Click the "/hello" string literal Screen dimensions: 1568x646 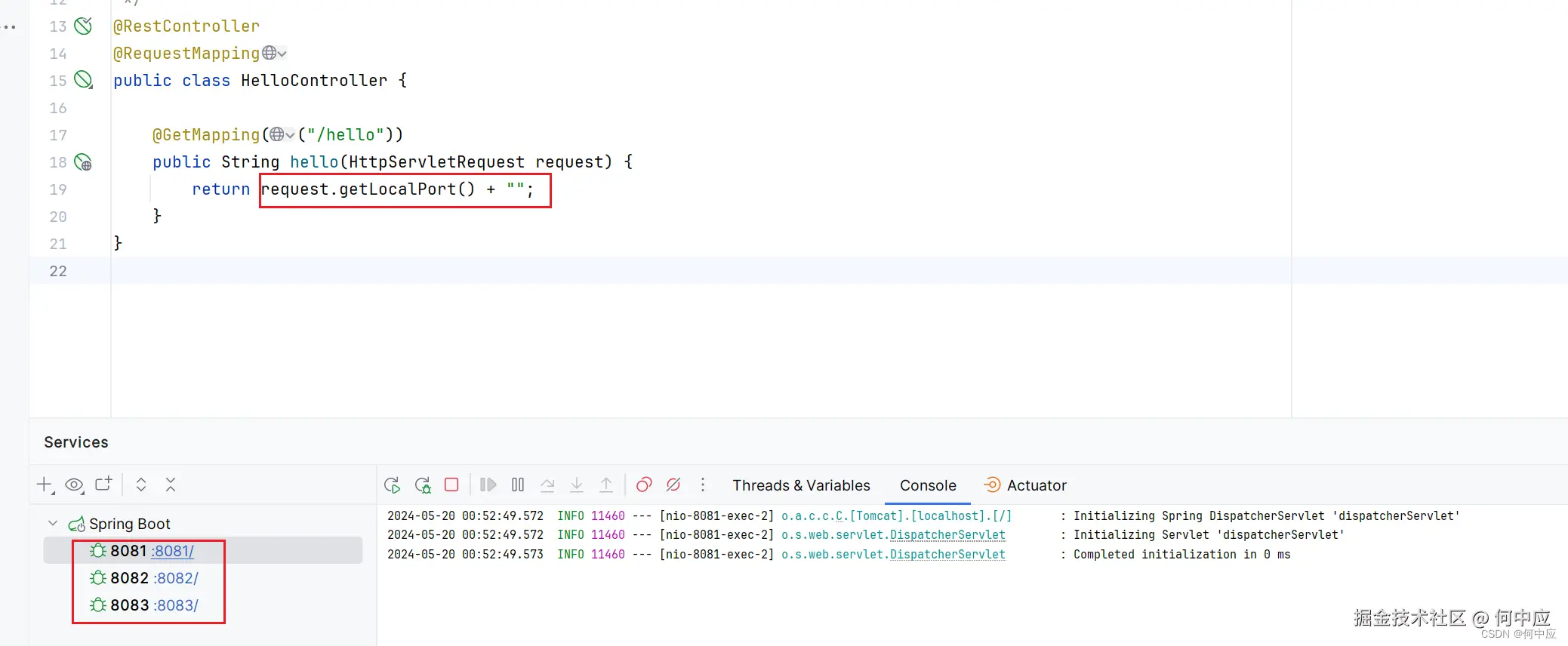point(346,135)
